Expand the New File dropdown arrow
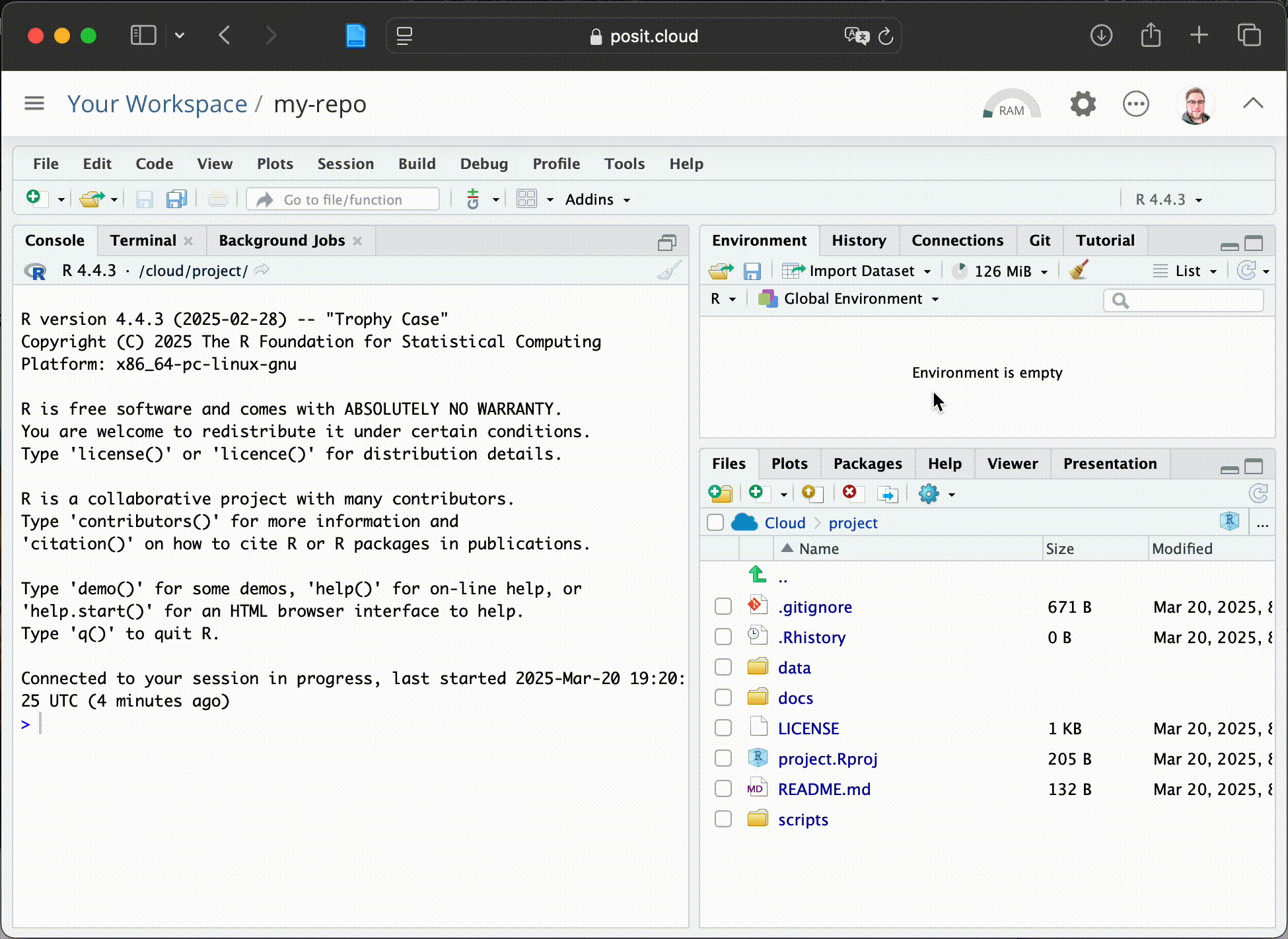1288x939 pixels. click(61, 199)
